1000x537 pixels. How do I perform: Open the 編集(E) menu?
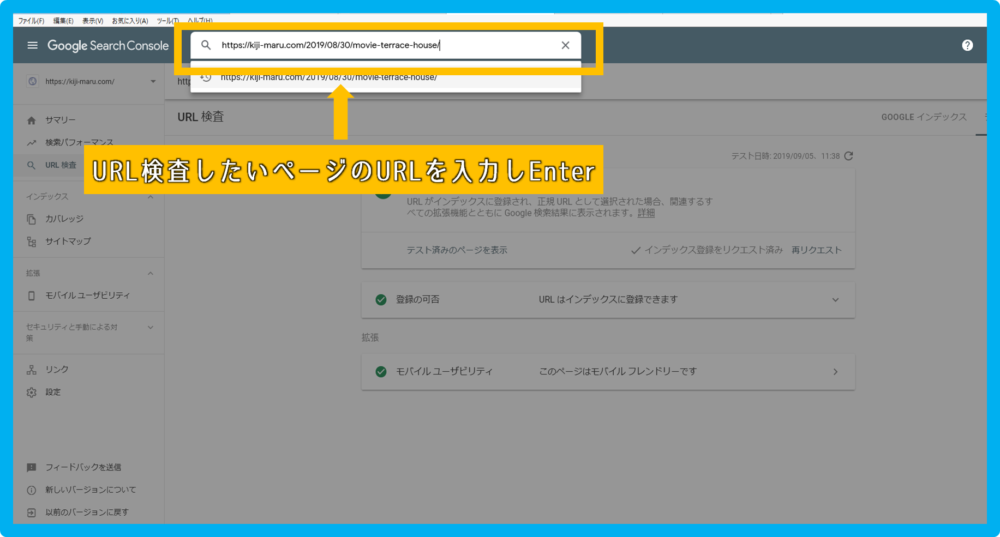coord(63,20)
